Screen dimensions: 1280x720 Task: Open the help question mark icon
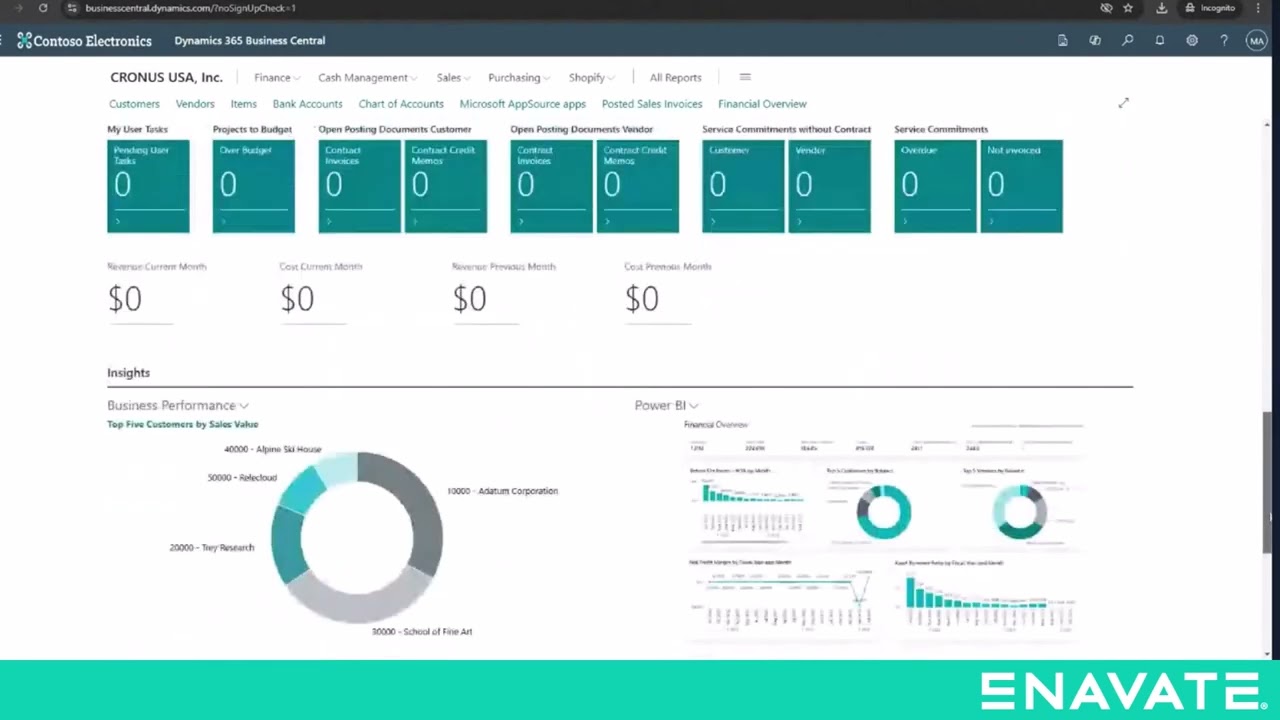click(x=1224, y=41)
